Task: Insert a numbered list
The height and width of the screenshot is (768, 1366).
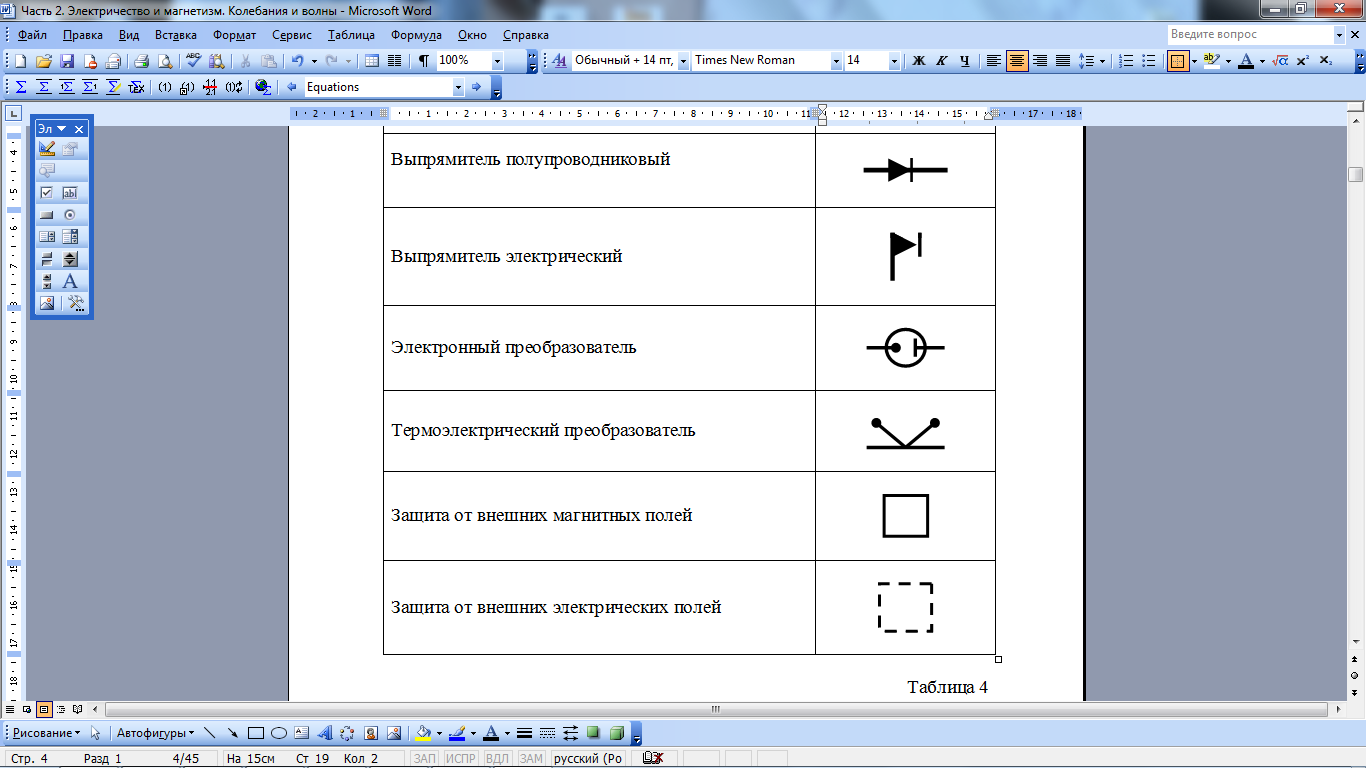Action: pos(1126,61)
